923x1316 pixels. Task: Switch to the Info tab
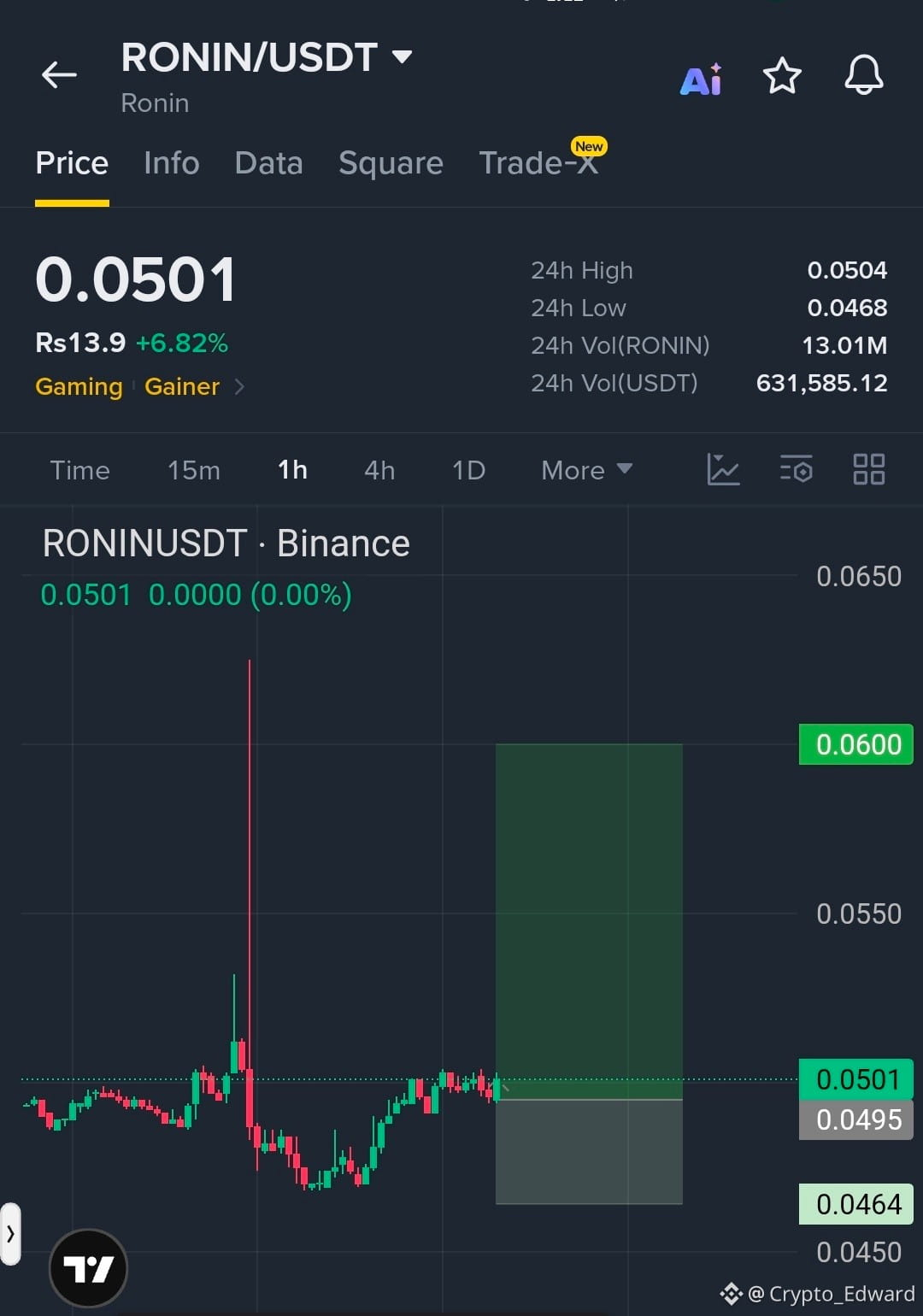[x=171, y=163]
